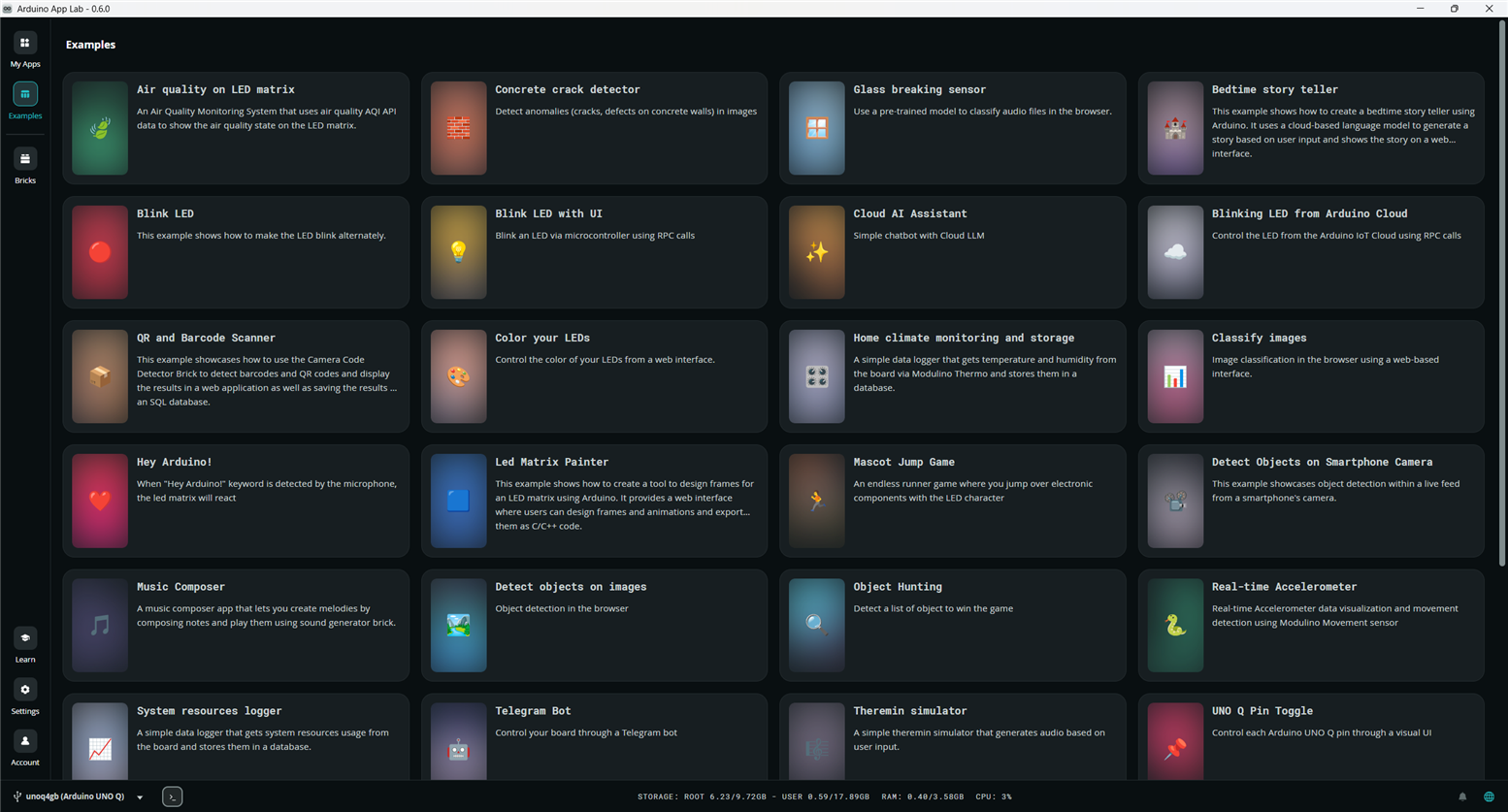The image size is (1508, 812).
Task: Go to the Learn section
Action: point(25,645)
